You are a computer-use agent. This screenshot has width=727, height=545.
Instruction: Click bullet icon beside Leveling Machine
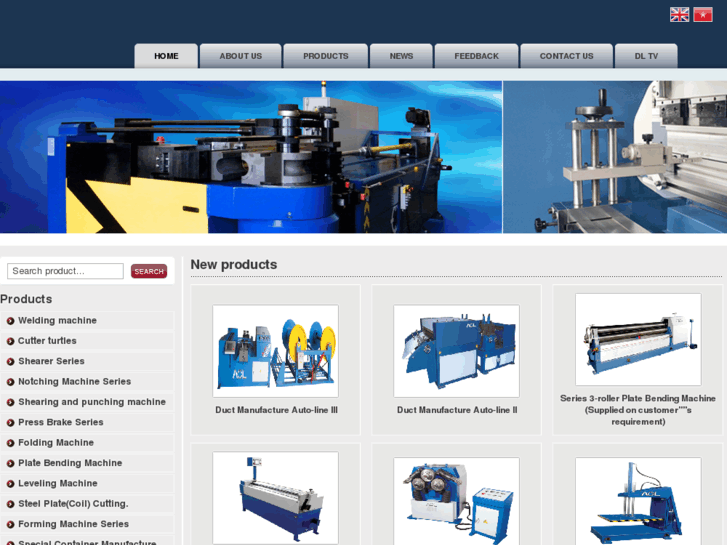tap(10, 484)
